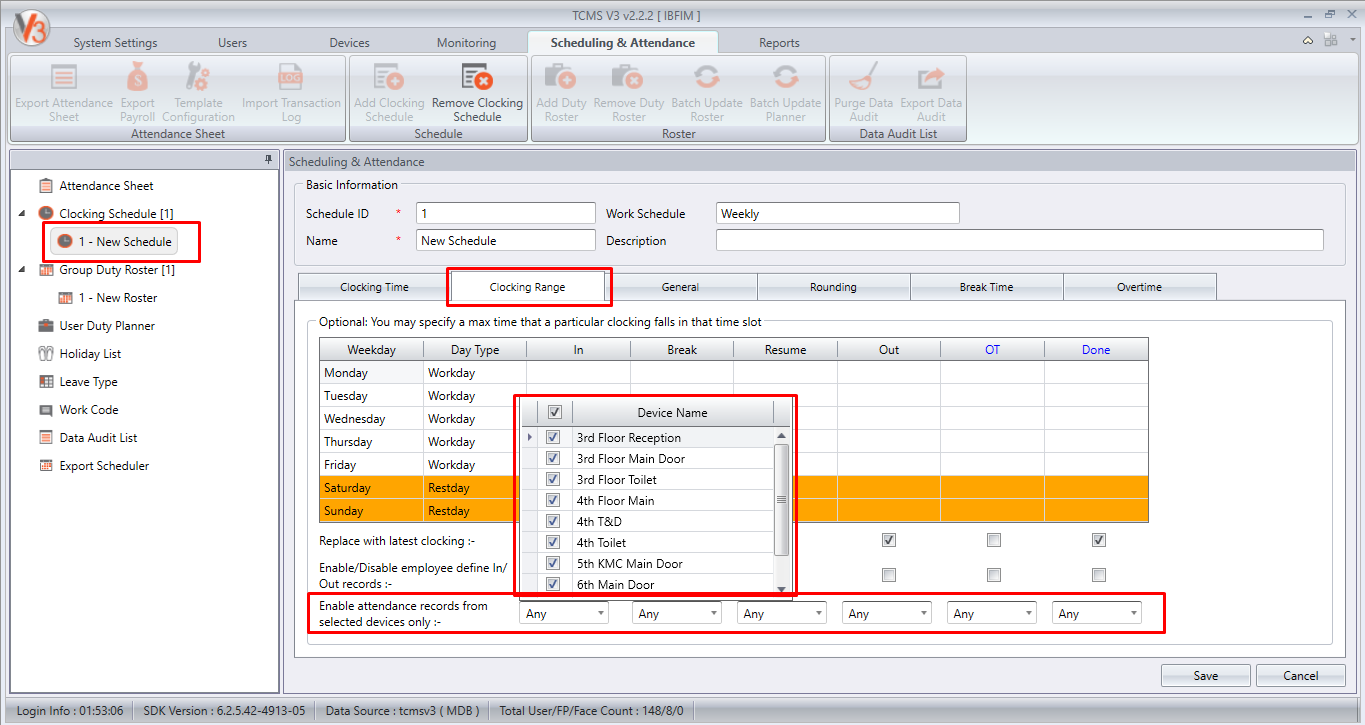This screenshot has height=725, width=1365.
Task: Switch to the System Settings ribbon tab
Action: (x=115, y=43)
